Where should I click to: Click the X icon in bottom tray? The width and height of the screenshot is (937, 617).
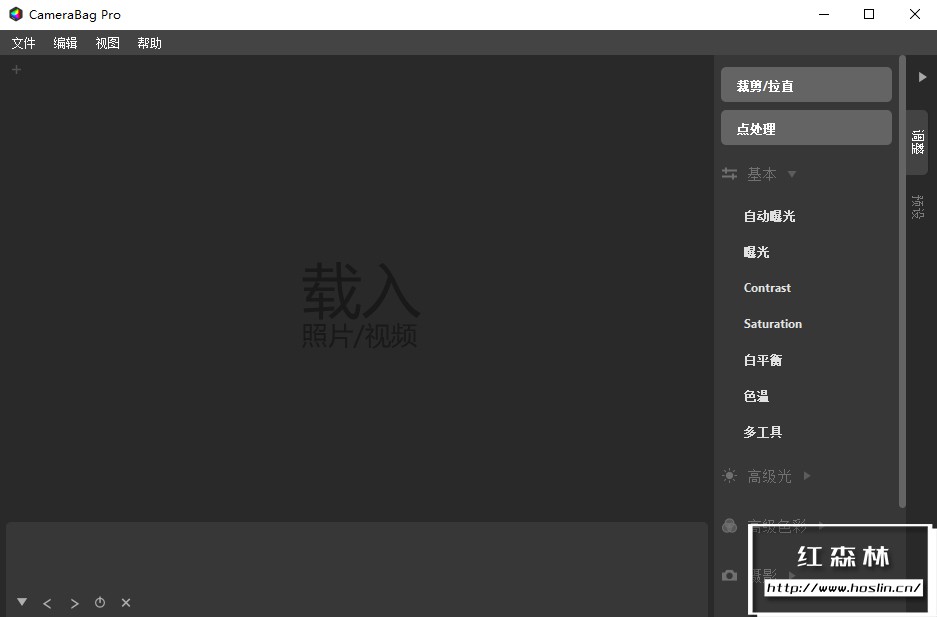125,603
